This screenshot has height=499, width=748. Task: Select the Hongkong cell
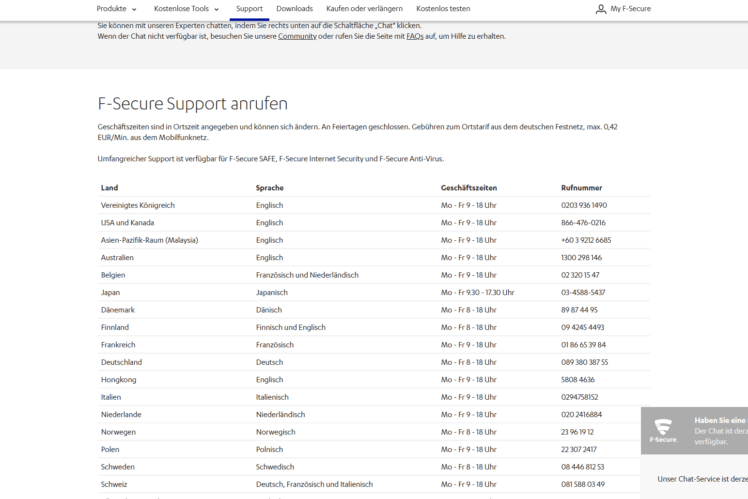[119, 380]
